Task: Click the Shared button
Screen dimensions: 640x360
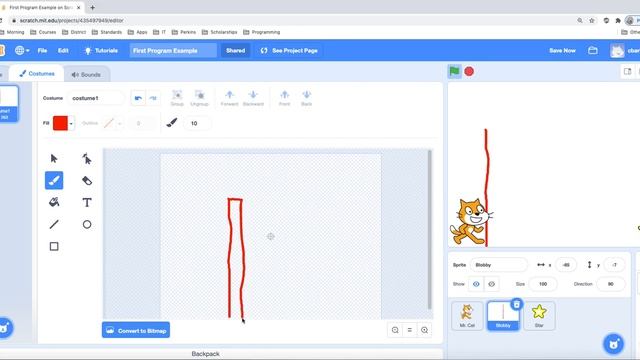Action: [236, 51]
